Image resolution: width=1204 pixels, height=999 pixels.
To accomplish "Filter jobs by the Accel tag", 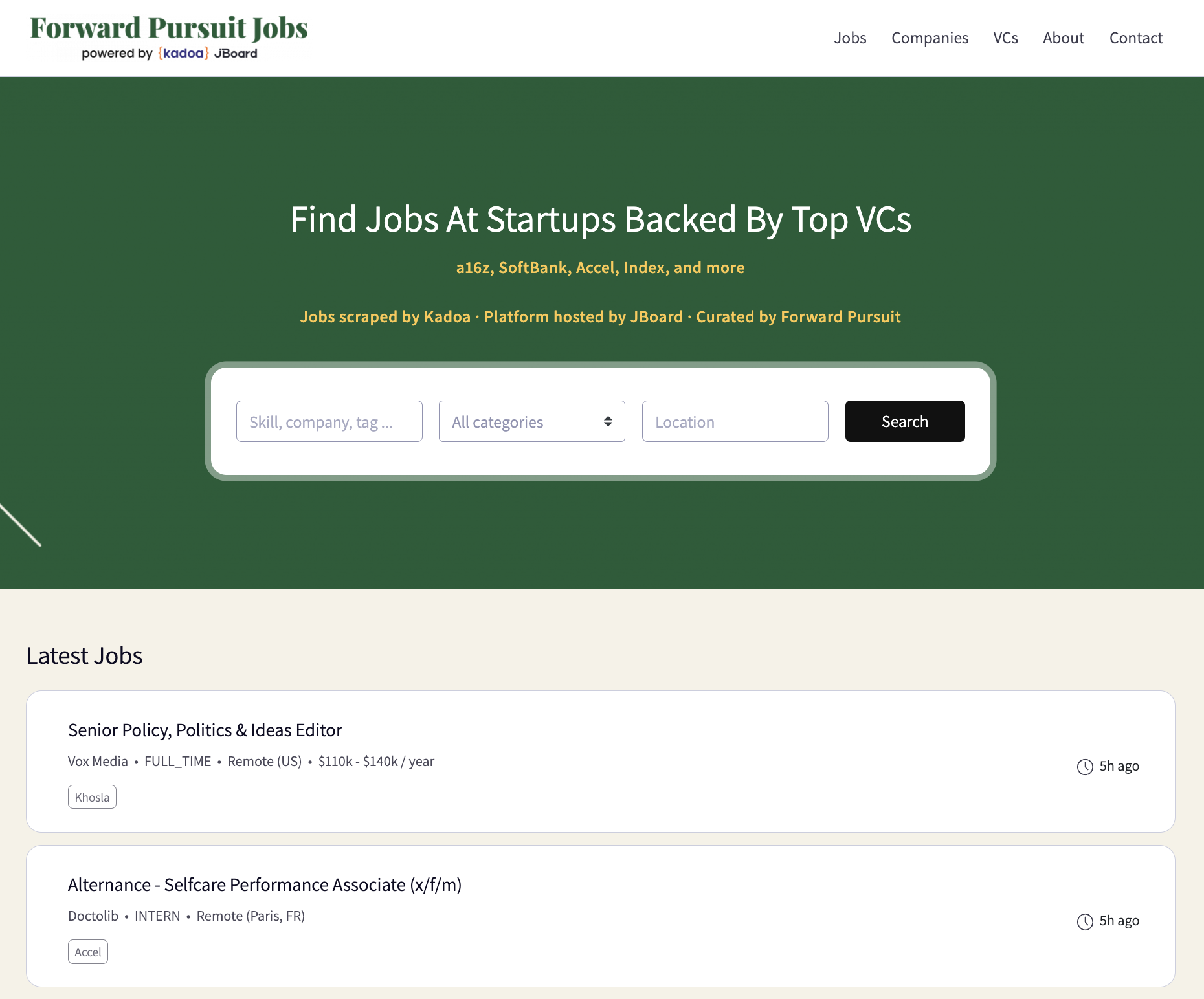I will click(x=87, y=952).
